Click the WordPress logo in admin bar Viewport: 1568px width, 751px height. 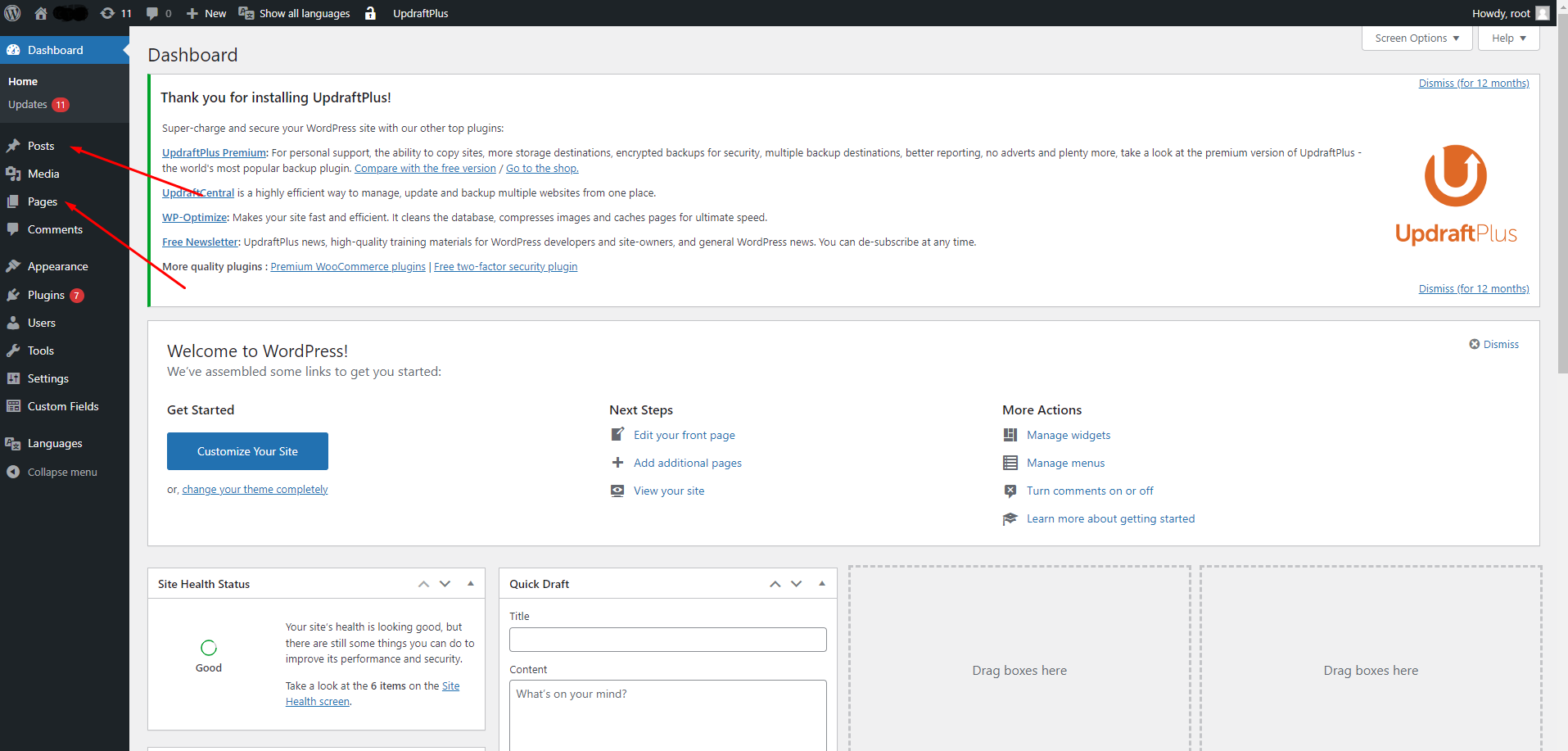(x=13, y=13)
